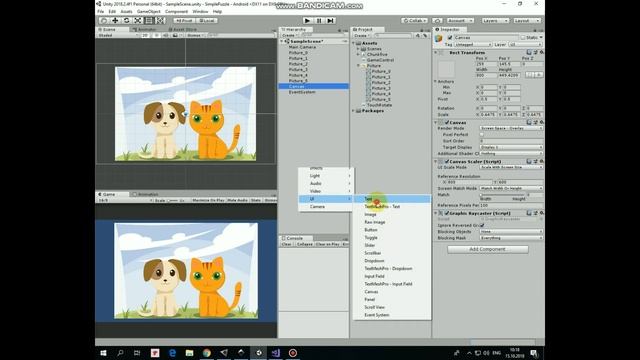Choose Image from the UI submenu
This screenshot has width=640, height=360.
click(392, 214)
